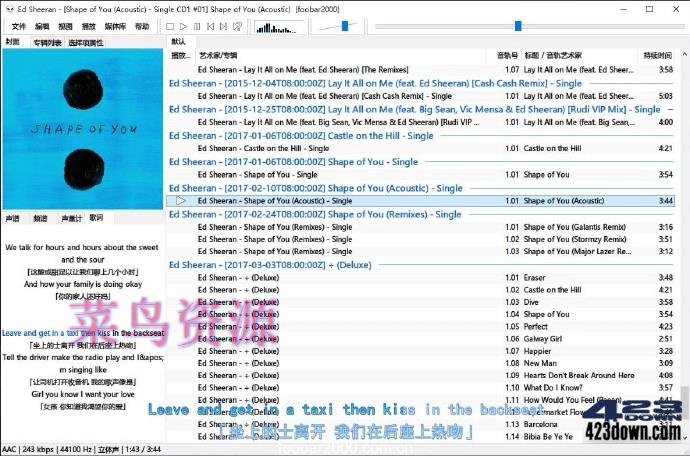Click the scrollbar up arrow in playlist
The image size is (690, 456).
(684, 54)
